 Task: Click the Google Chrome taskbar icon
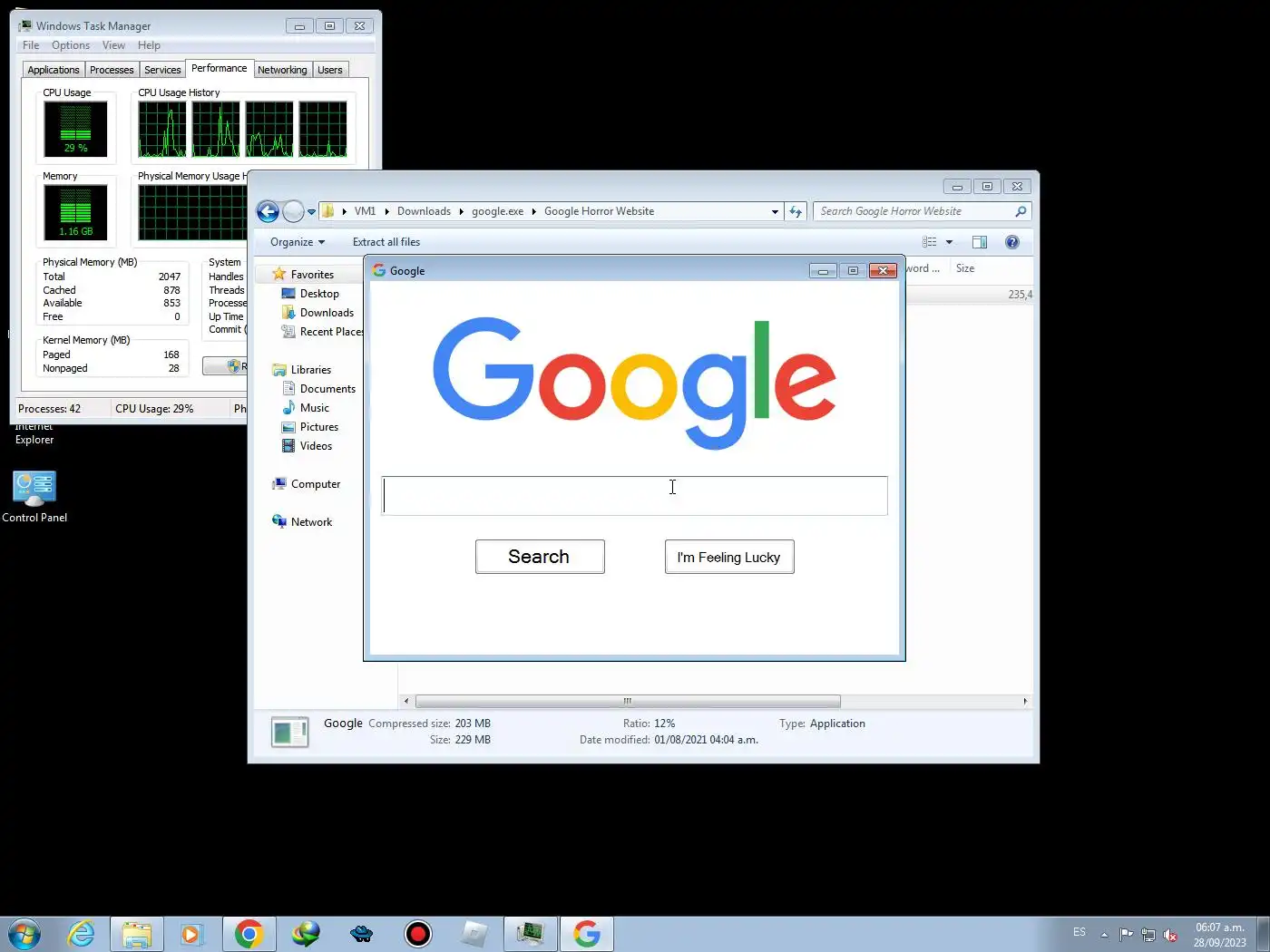tap(249, 934)
